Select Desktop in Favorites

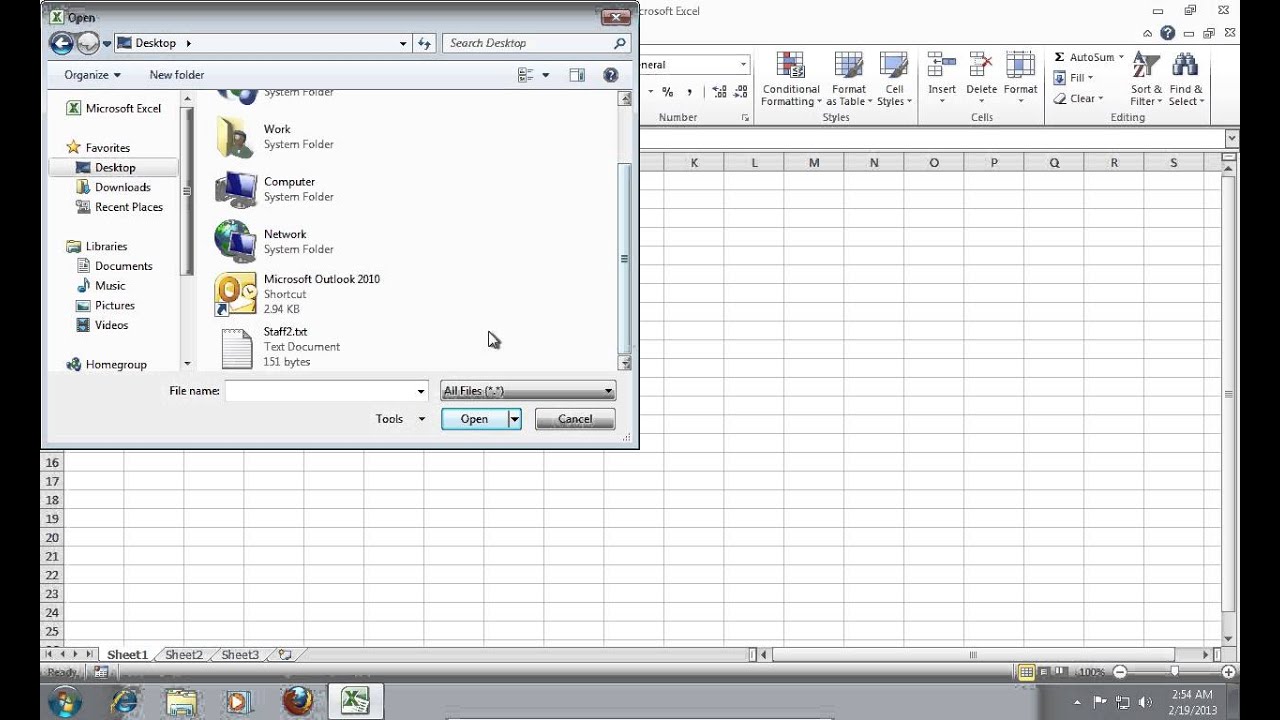point(114,167)
